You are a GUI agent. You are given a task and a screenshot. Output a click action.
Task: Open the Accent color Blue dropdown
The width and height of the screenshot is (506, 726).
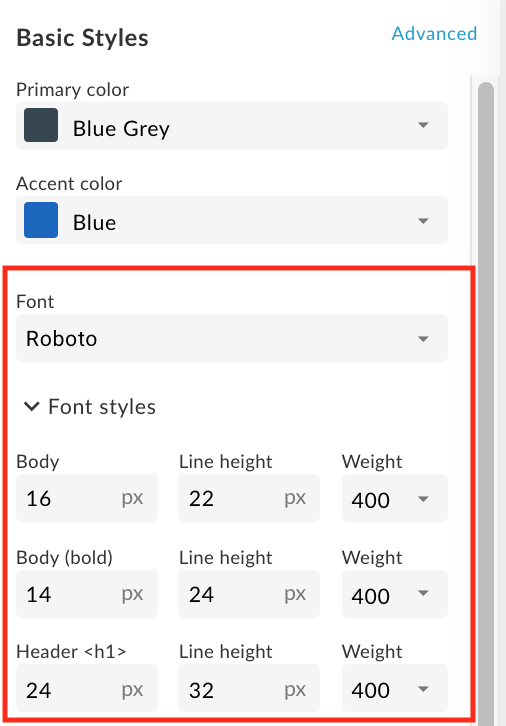[x=232, y=220]
